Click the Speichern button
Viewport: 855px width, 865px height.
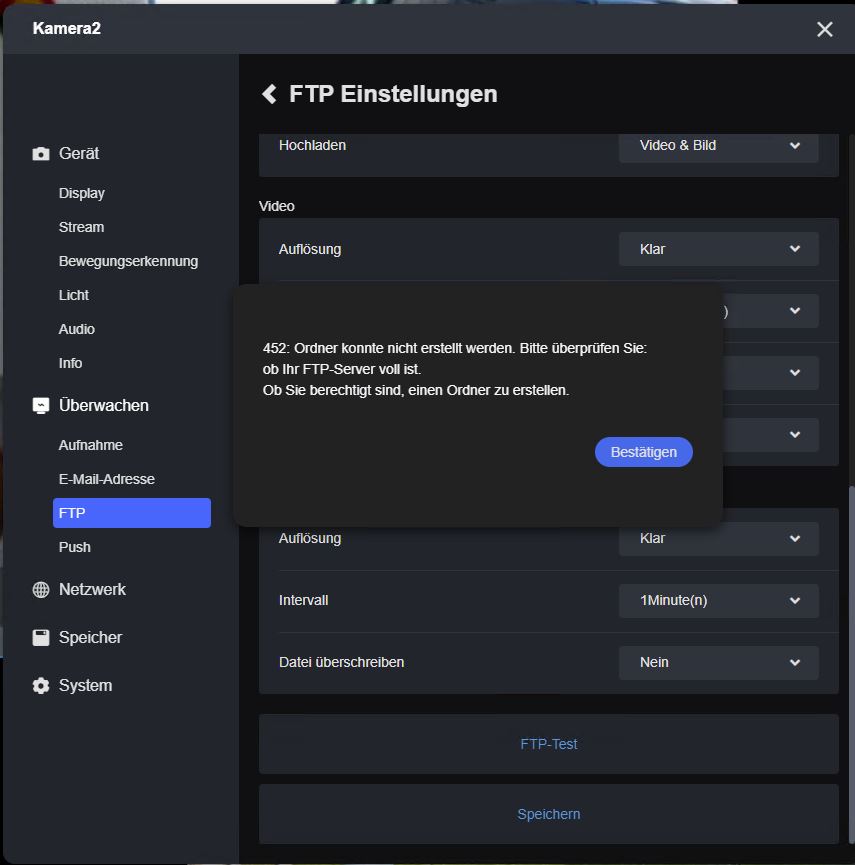tap(548, 814)
